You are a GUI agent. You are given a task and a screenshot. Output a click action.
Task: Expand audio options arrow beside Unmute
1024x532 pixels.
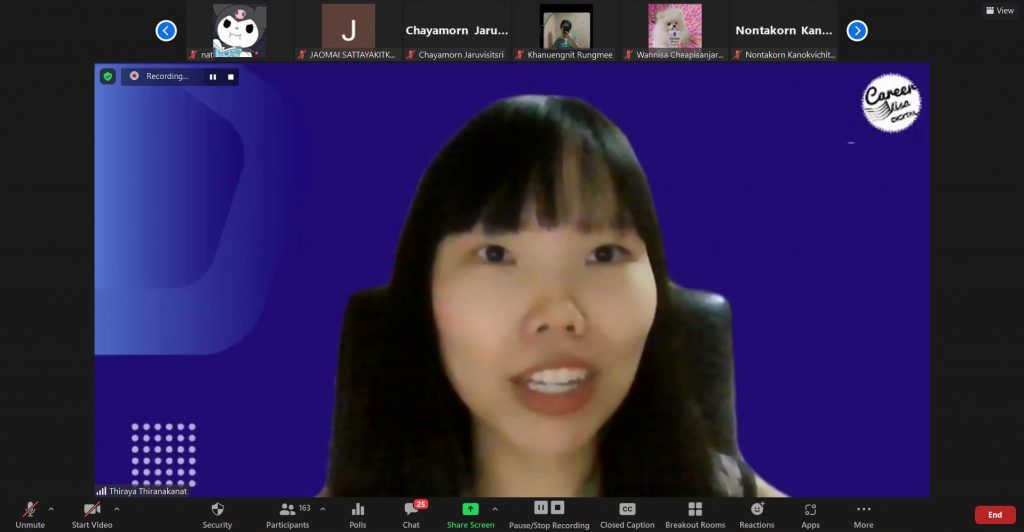click(51, 508)
